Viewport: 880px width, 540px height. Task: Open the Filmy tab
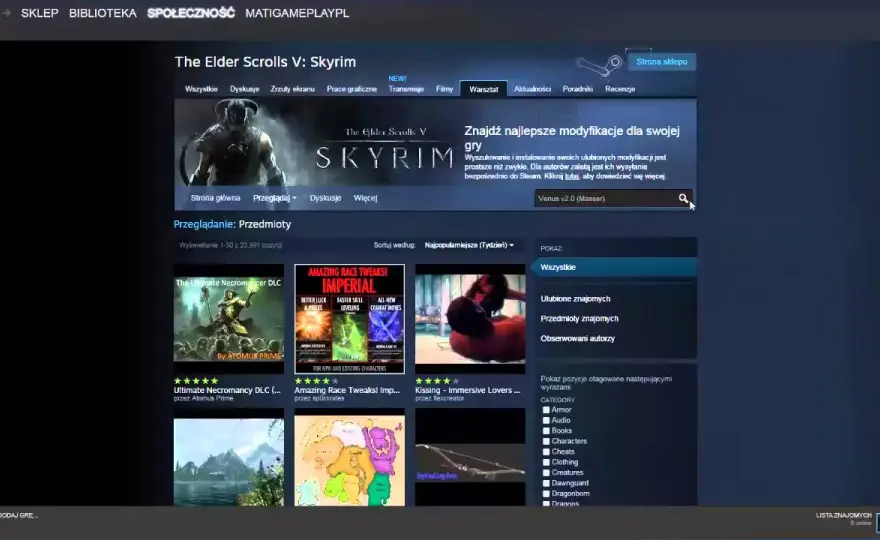[x=444, y=89]
